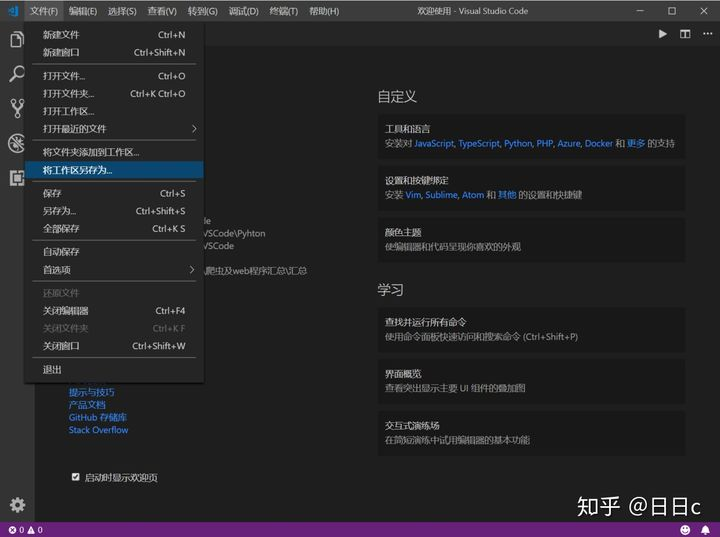Open the 终端(T) menu

283,11
